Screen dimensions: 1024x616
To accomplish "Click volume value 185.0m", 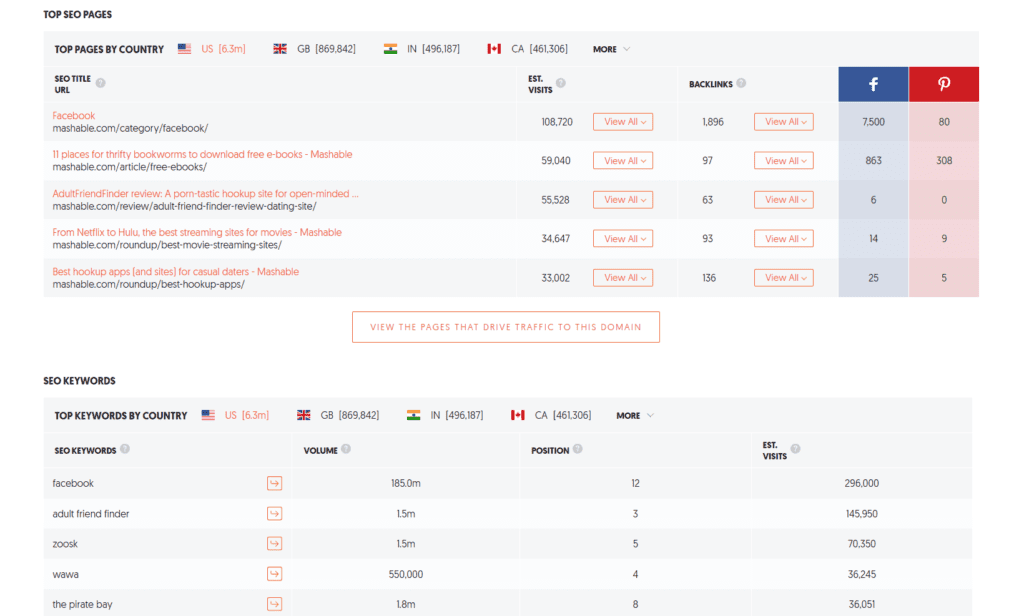I will pos(406,483).
